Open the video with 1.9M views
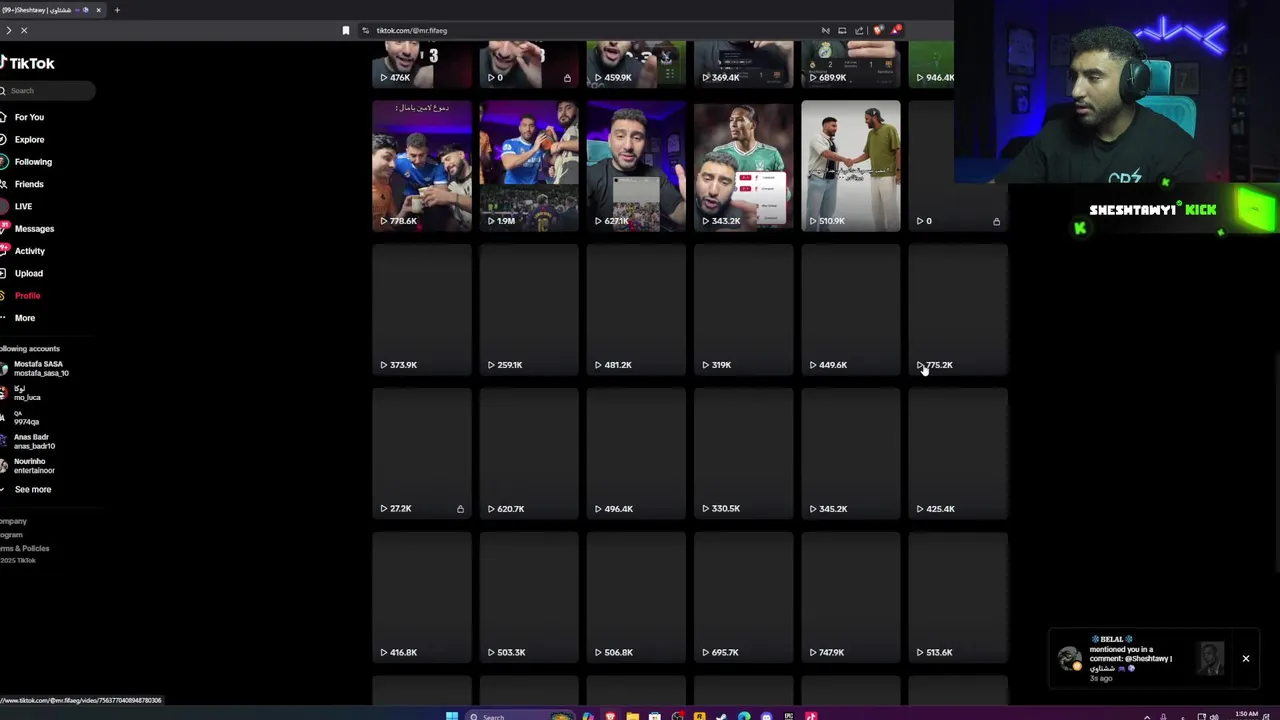Viewport: 1280px width, 720px height. coord(529,166)
